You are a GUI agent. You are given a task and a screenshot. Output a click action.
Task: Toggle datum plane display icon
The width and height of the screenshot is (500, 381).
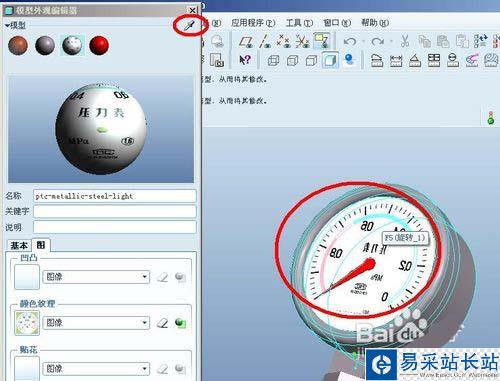tap(246, 41)
